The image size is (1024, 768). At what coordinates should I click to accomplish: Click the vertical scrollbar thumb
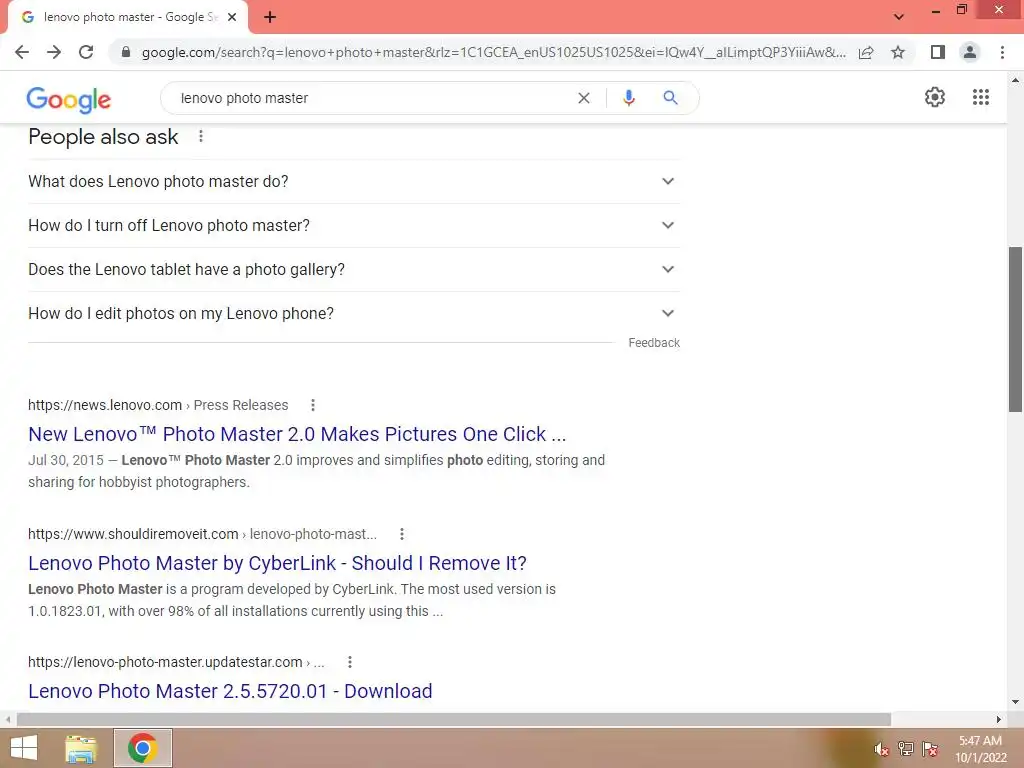1016,330
